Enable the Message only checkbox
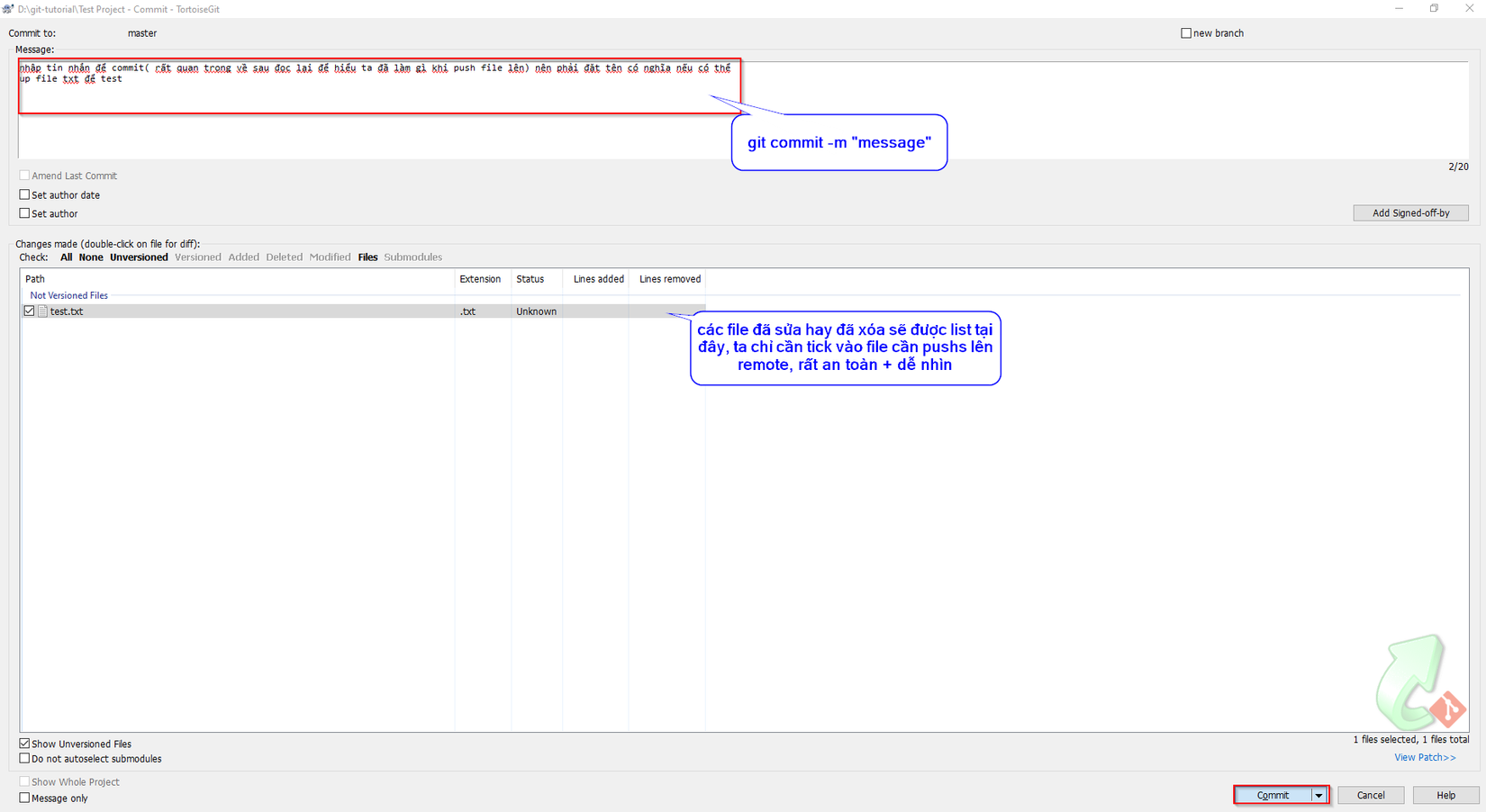 coord(24,798)
